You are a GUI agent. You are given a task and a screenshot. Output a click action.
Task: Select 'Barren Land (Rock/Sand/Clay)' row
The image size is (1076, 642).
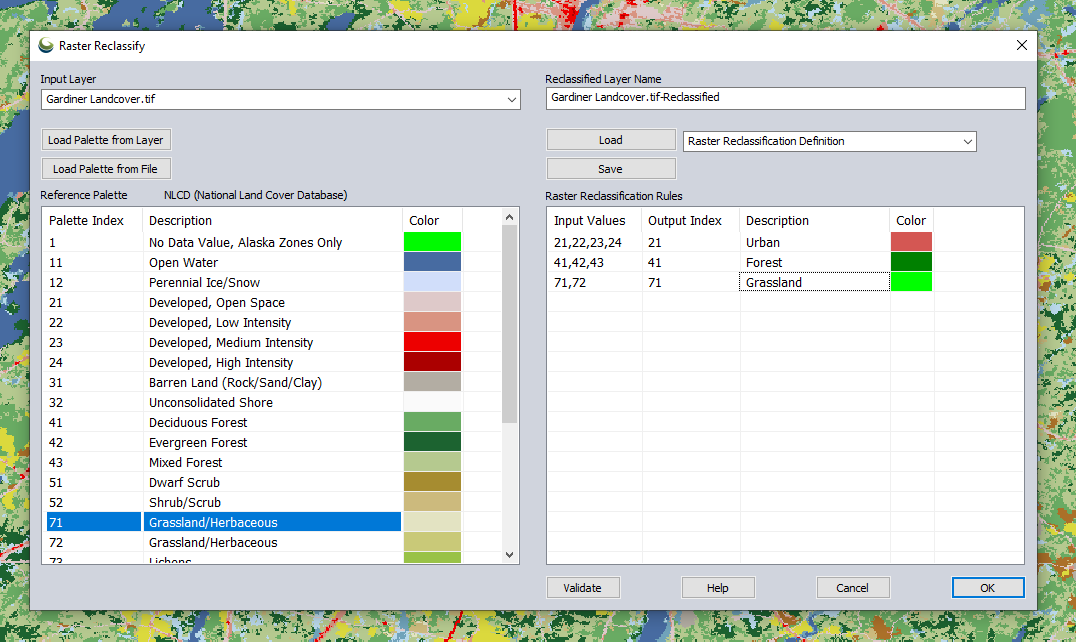(254, 382)
